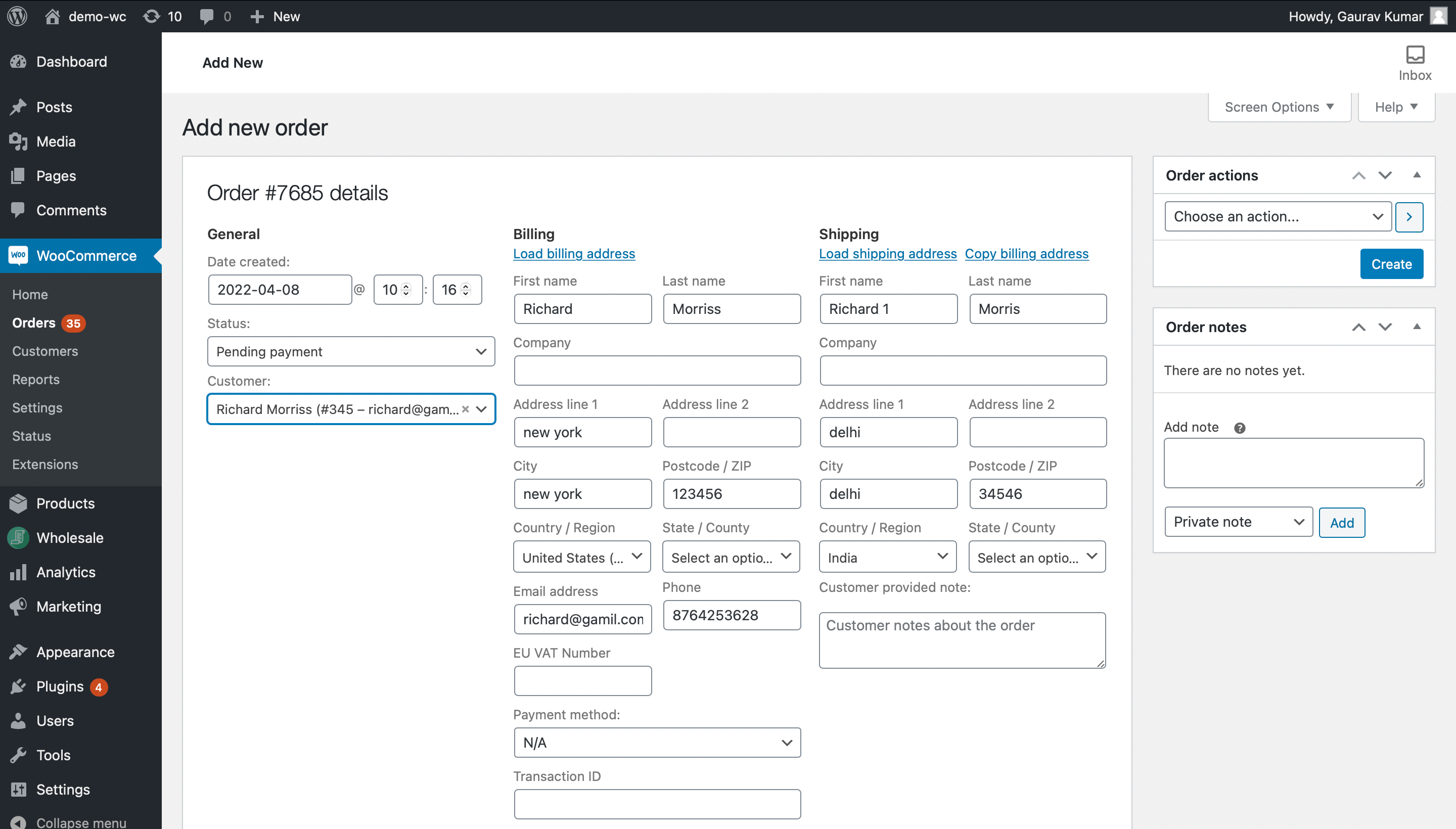The image size is (1456, 829).
Task: Open the Customers submenu item
Action: pyautogui.click(x=45, y=351)
